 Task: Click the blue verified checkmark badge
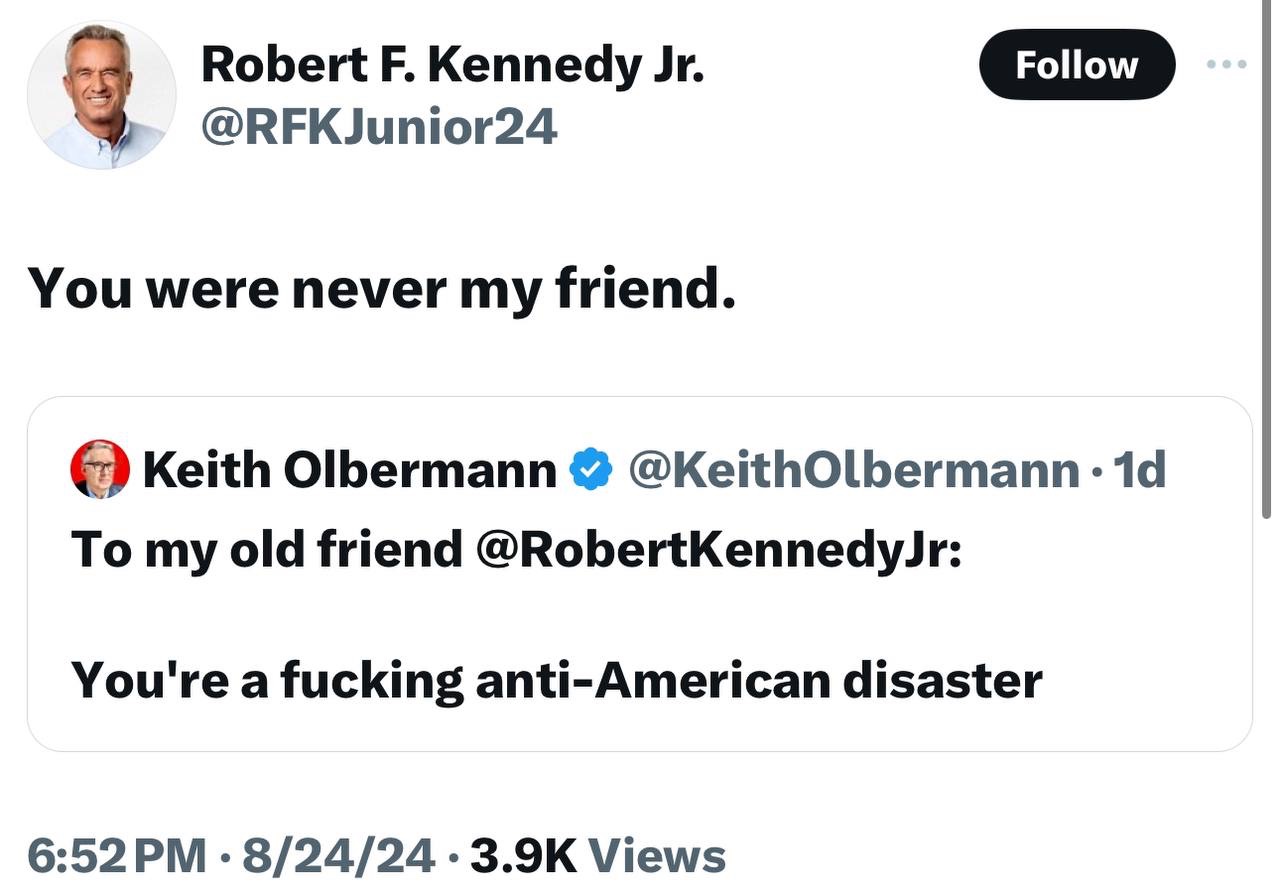(x=591, y=470)
